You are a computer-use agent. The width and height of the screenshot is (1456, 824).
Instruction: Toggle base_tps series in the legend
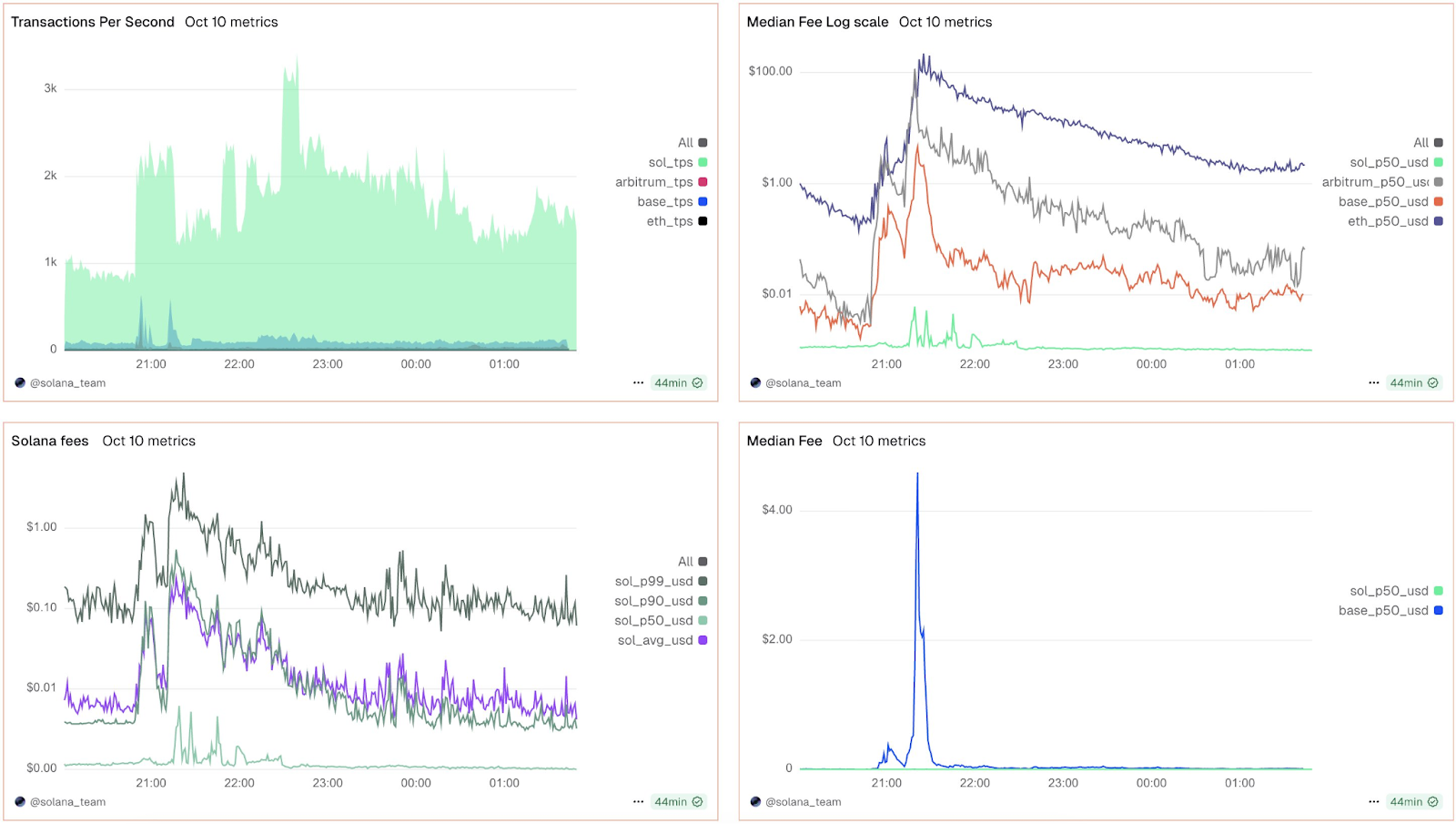click(672, 202)
